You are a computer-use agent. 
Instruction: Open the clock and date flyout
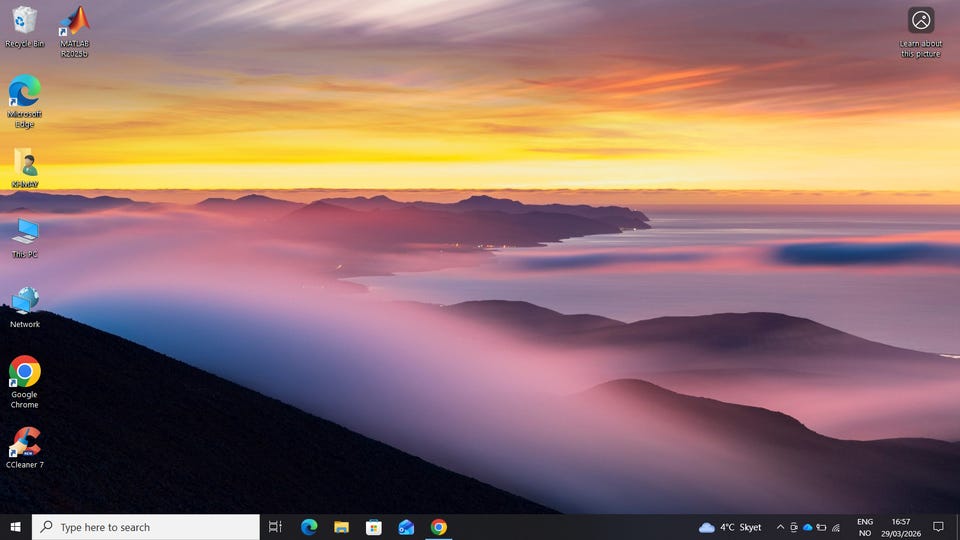tap(900, 527)
